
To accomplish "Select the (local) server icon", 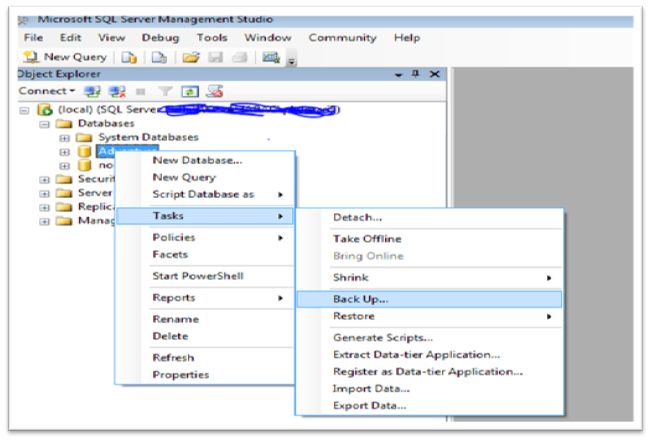I will [x=45, y=109].
